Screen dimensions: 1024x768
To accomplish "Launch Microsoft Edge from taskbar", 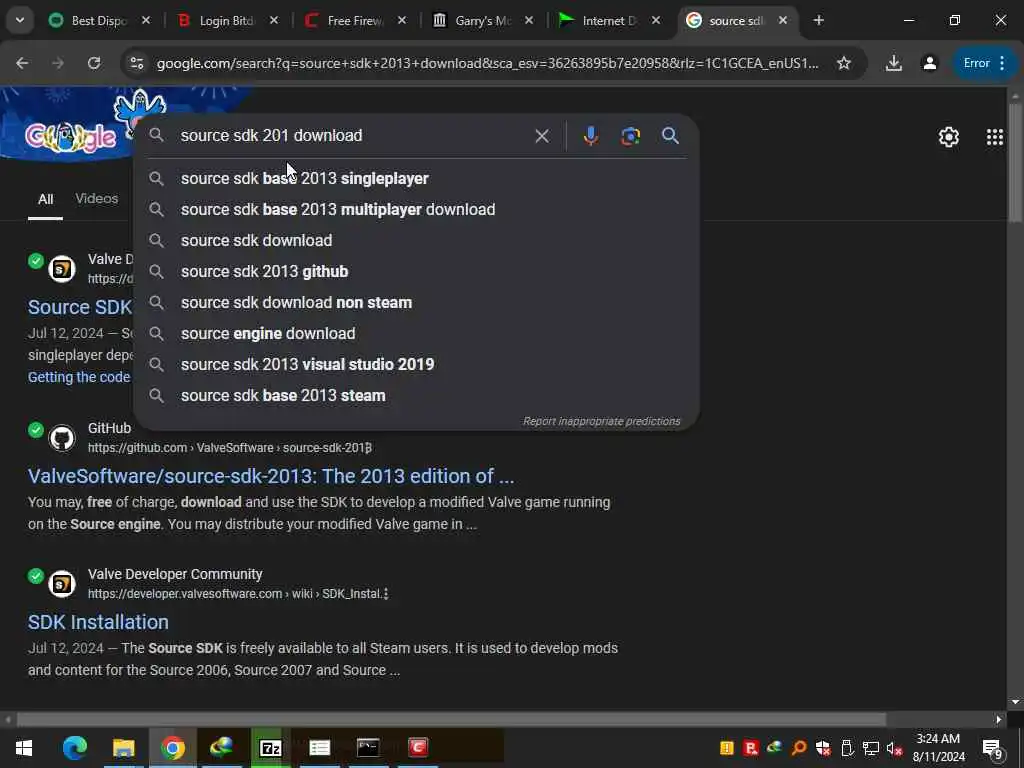I will (x=74, y=748).
